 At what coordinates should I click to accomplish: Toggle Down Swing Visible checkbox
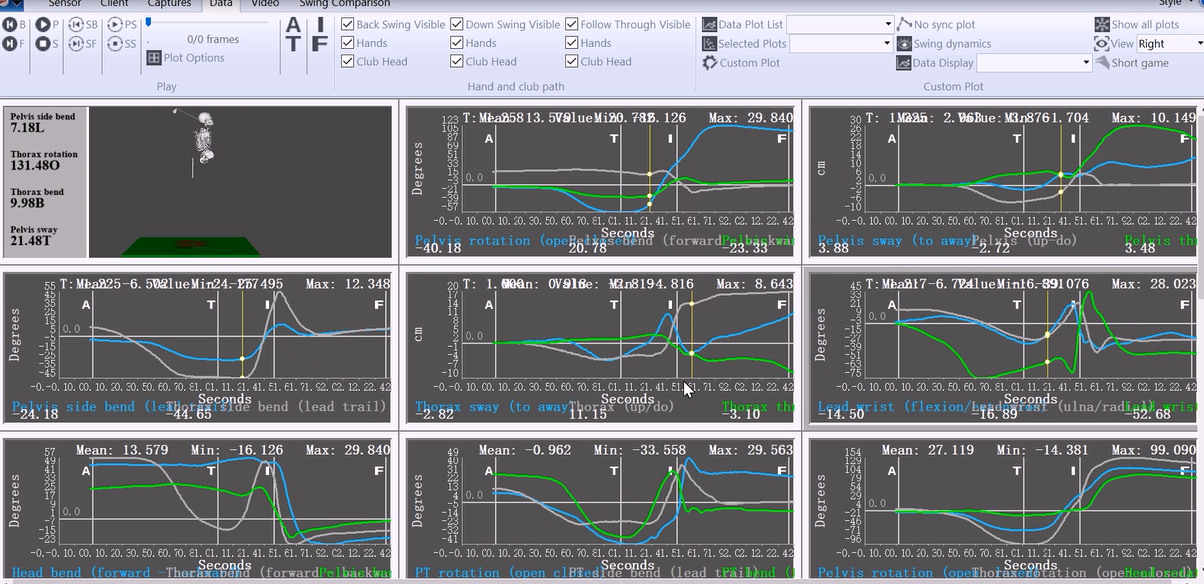pos(457,24)
